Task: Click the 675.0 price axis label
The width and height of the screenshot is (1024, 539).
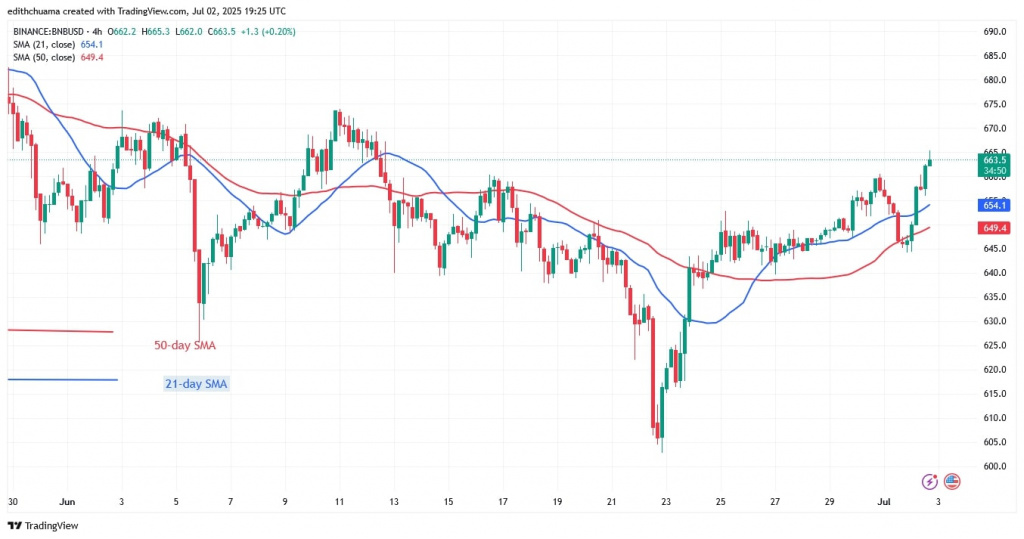Action: (995, 104)
